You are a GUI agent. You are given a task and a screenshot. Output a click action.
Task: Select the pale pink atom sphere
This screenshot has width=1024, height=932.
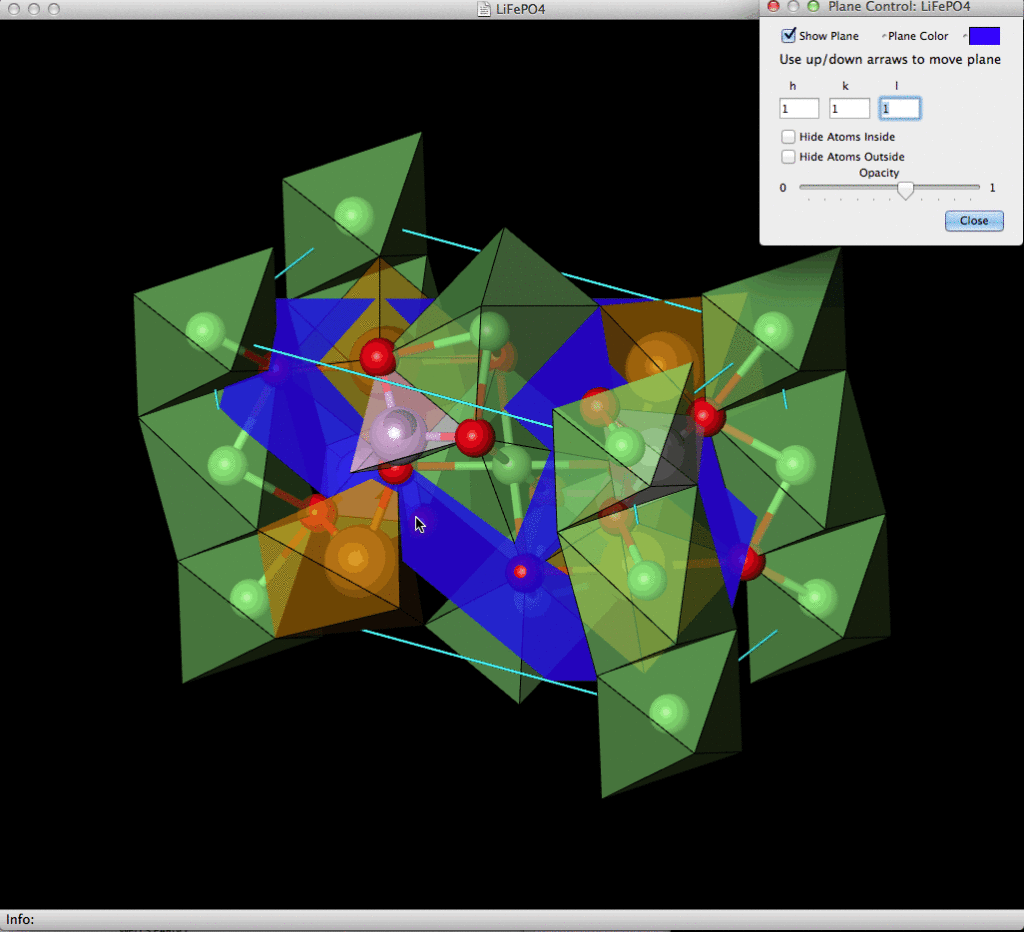pyautogui.click(x=397, y=434)
